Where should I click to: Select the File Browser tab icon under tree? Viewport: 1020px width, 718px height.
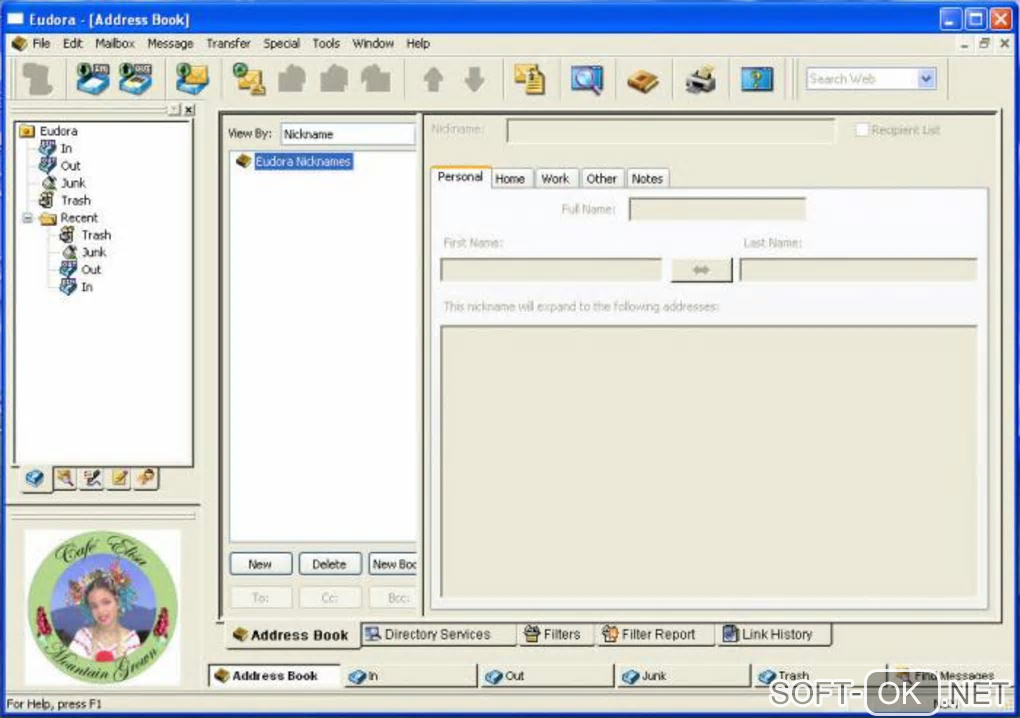point(64,479)
